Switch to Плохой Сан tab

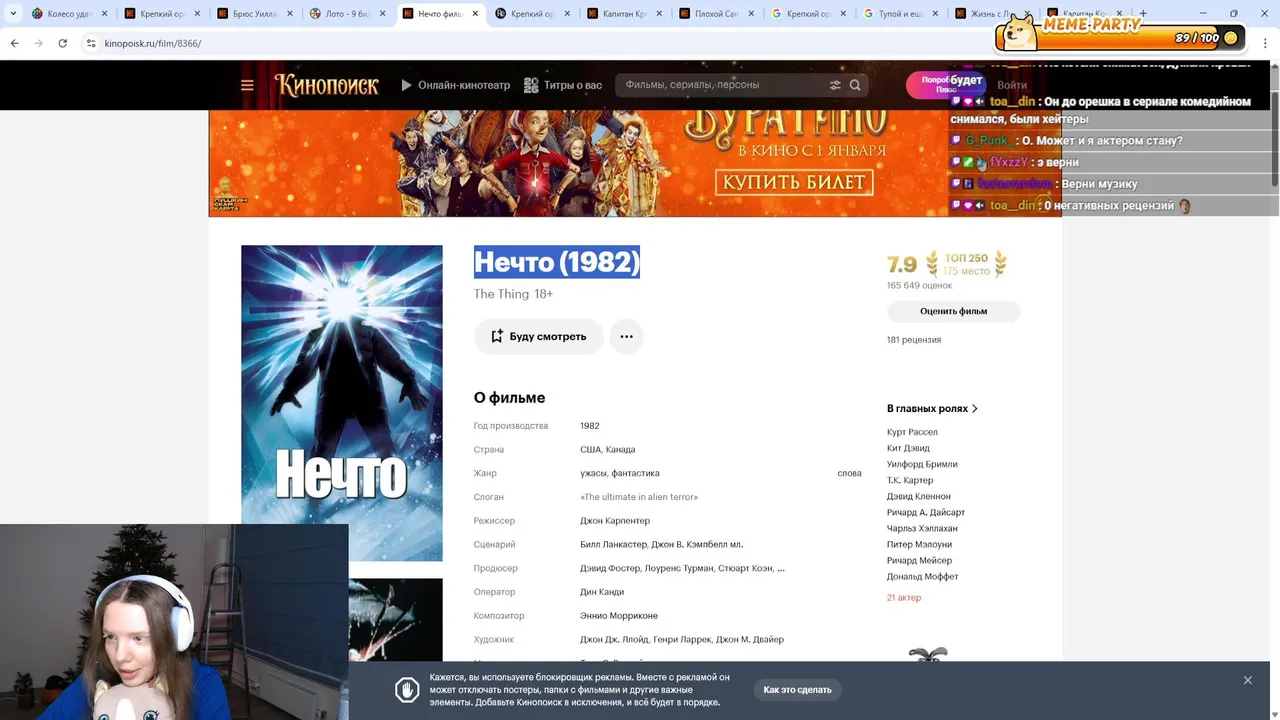pos(716,14)
